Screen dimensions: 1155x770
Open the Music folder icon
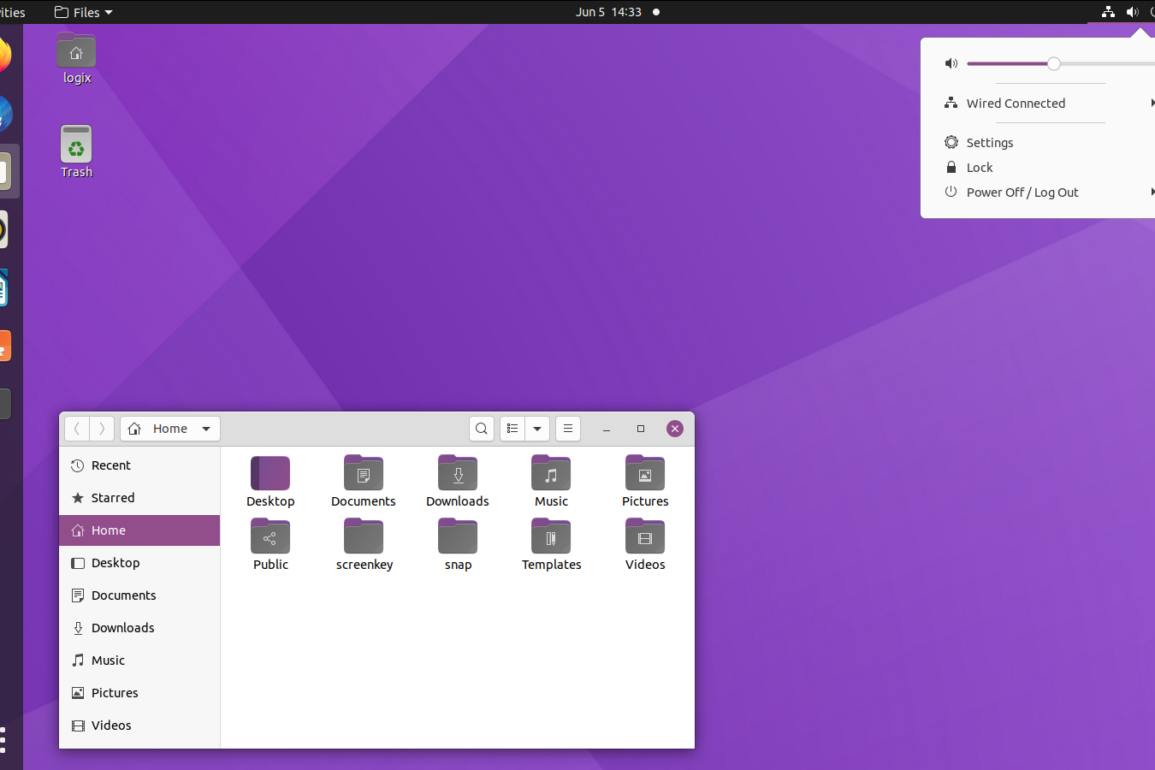point(551,474)
